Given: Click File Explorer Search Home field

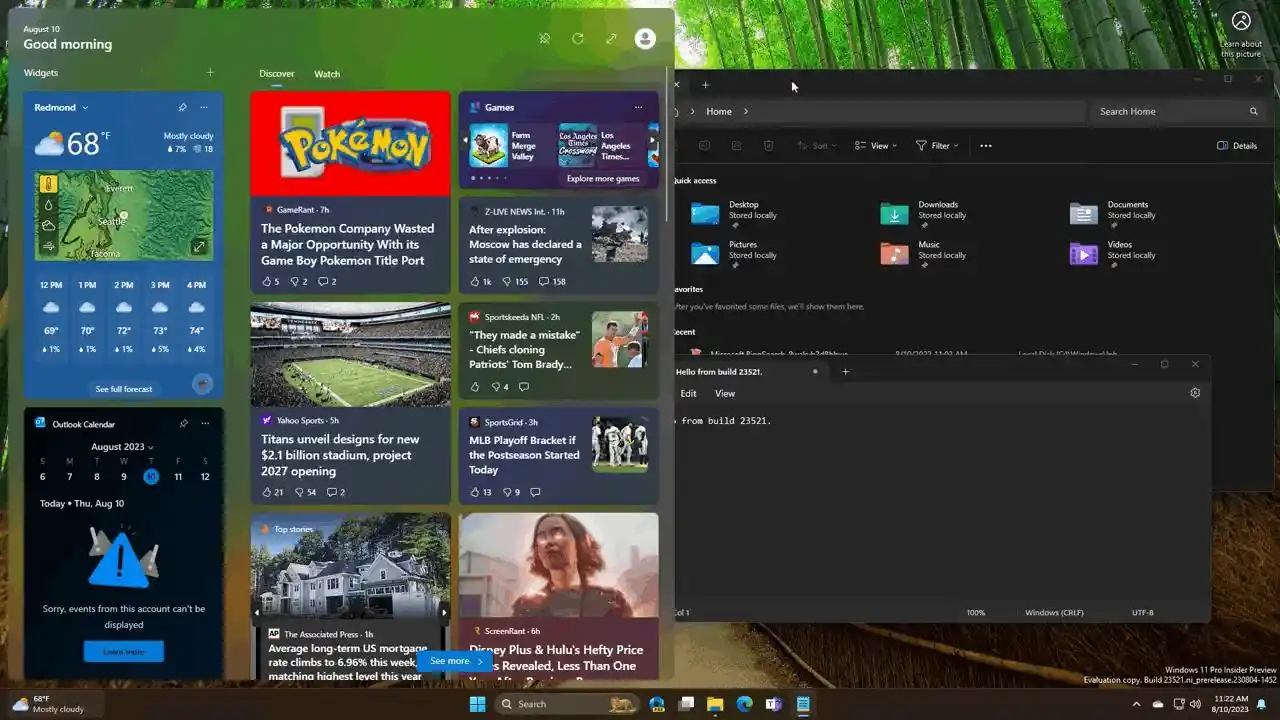Looking at the screenshot, I should 1177,112.
